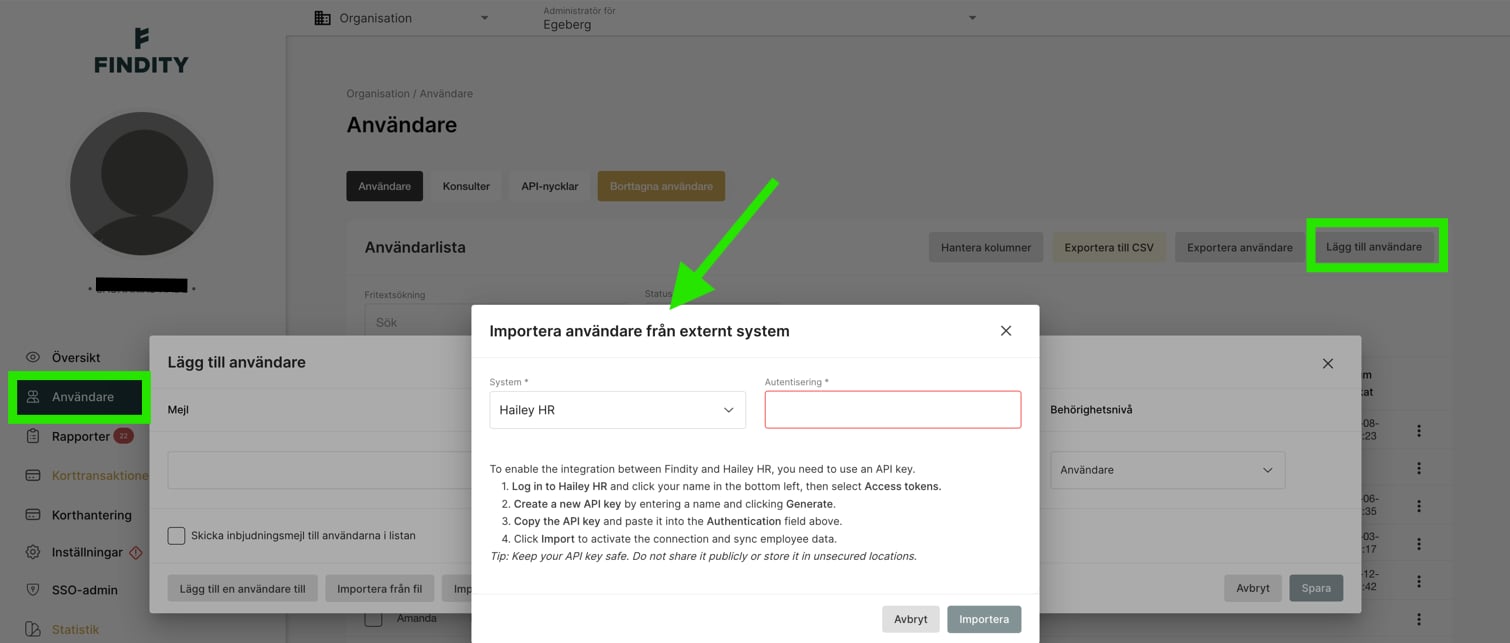Click the Korthantering card icon
Viewport: 1510px width, 643px height.
[33, 515]
